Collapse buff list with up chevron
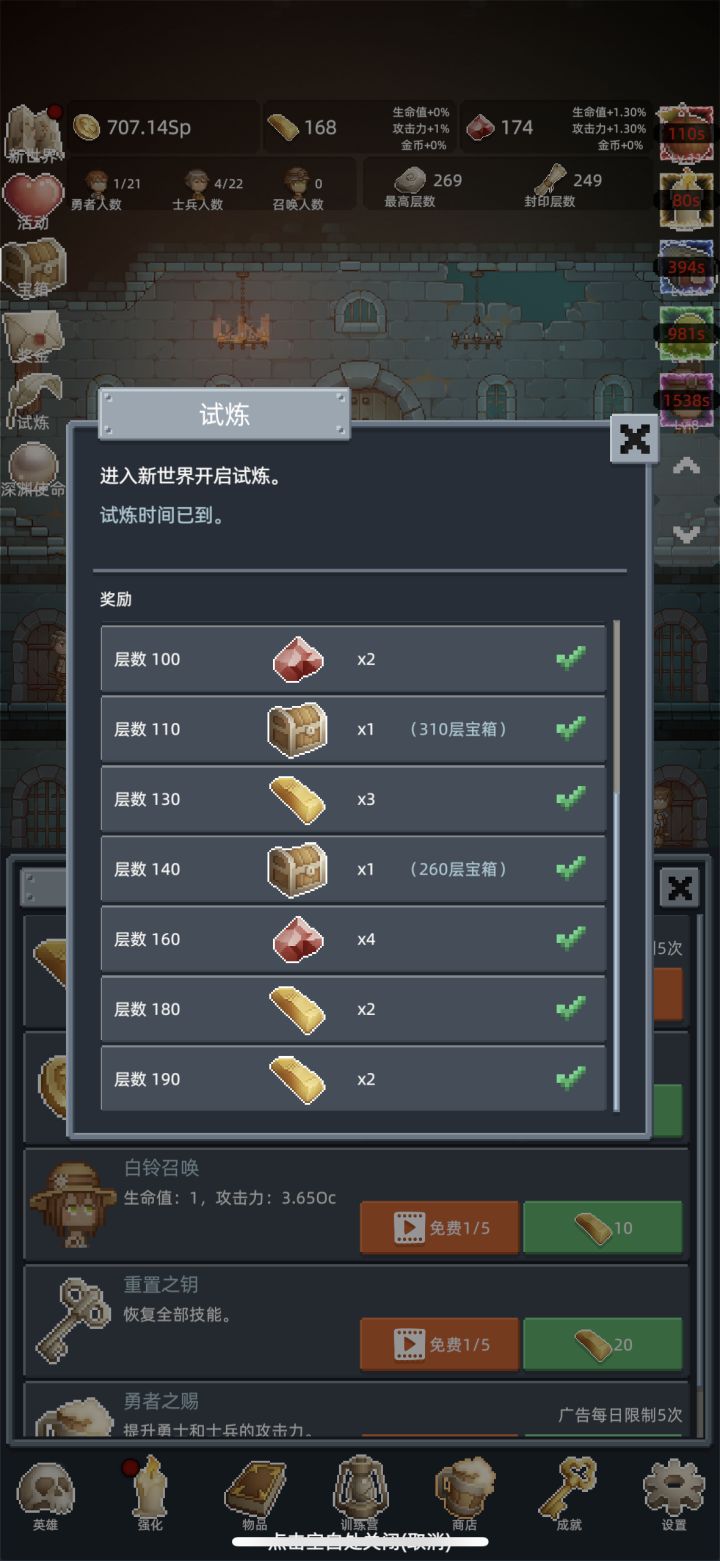 [686, 465]
